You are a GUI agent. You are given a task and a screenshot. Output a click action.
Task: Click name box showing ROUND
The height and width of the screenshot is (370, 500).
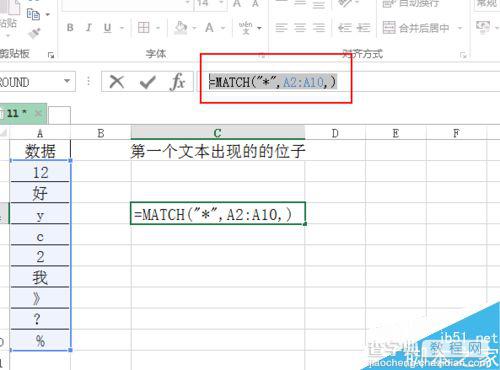[x=31, y=82]
